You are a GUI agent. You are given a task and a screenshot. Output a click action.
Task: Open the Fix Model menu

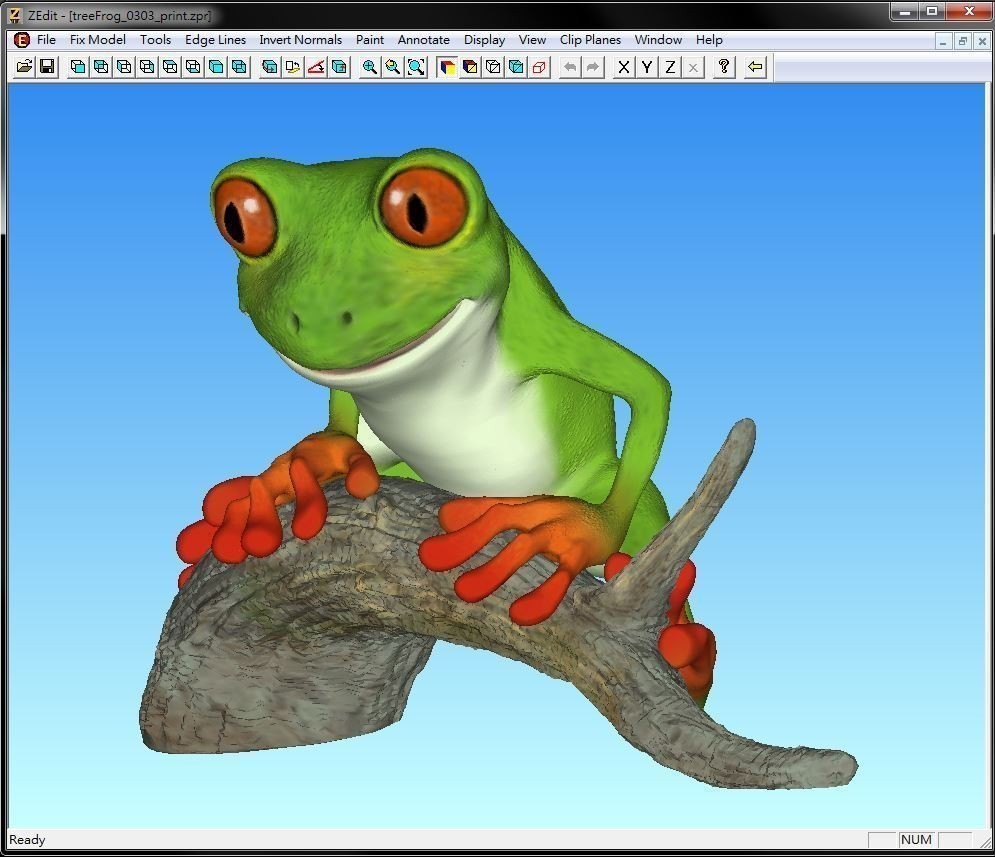tap(97, 40)
